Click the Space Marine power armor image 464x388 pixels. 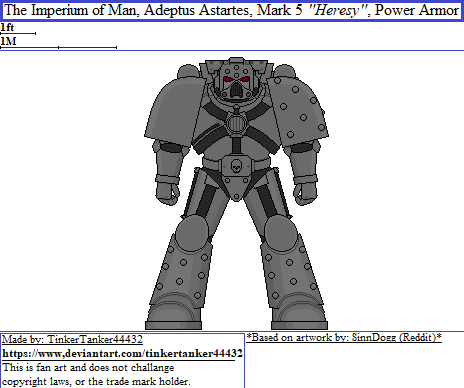pyautogui.click(x=236, y=193)
